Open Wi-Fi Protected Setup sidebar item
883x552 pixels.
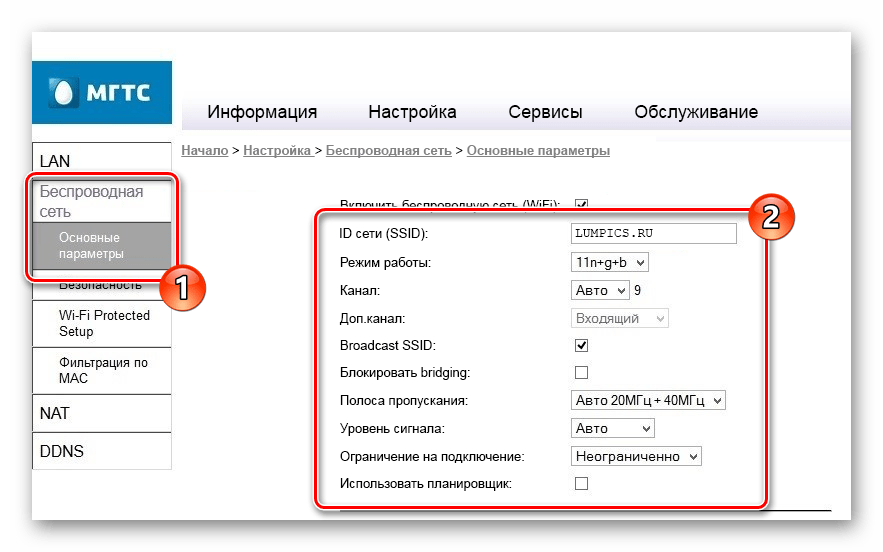[102, 323]
